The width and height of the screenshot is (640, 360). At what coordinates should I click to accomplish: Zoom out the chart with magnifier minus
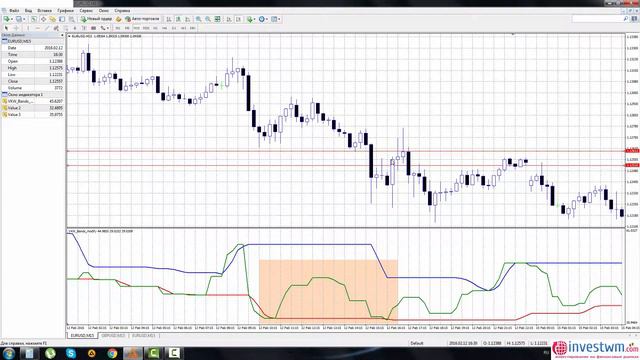click(x=208, y=19)
